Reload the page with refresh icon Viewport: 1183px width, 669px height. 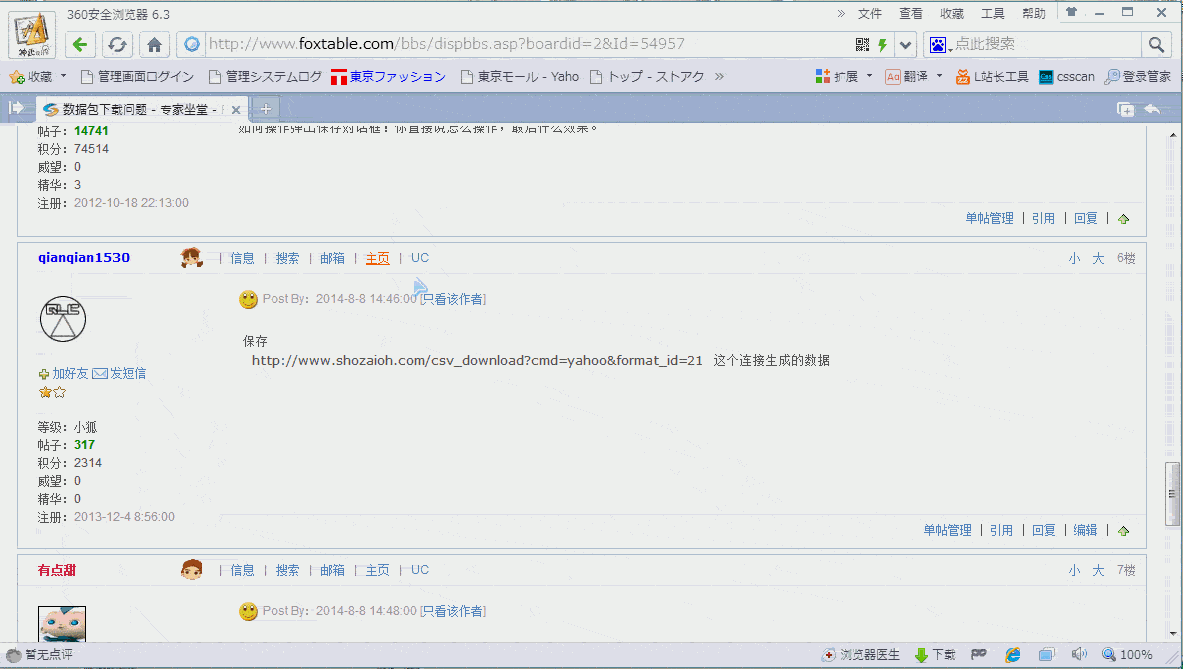(117, 44)
